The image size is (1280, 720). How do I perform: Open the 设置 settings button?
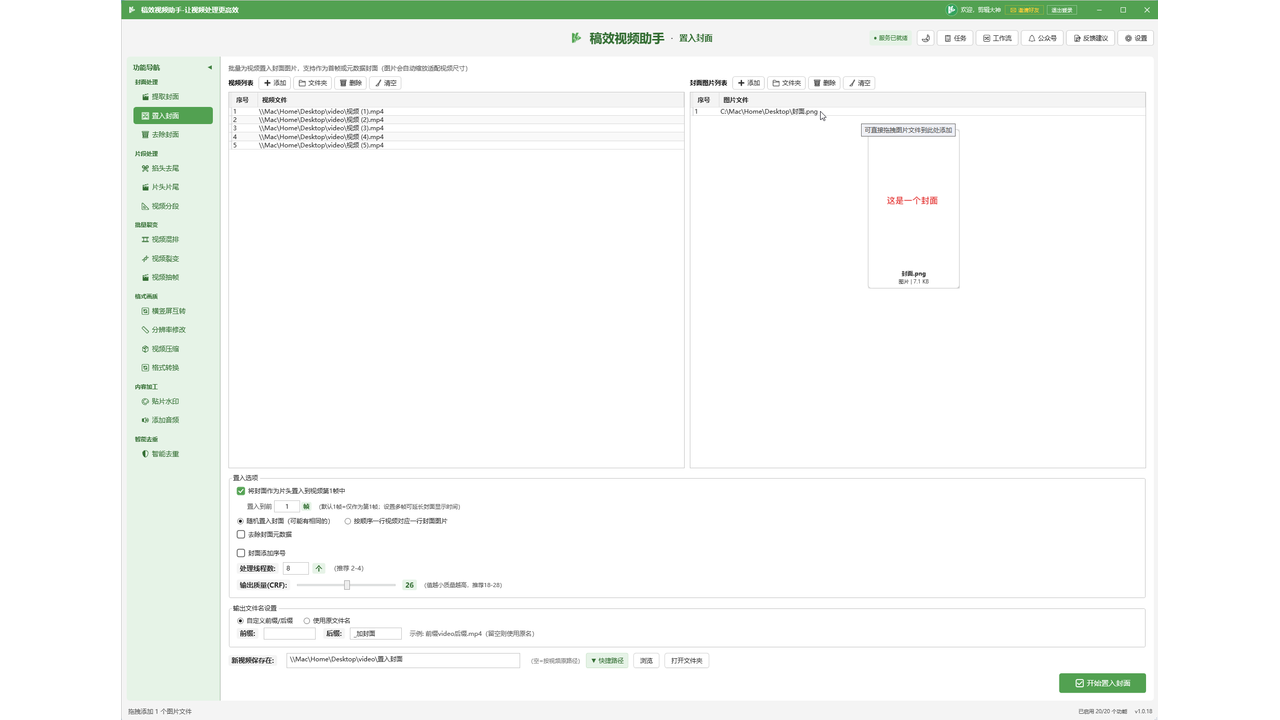[x=1136, y=38]
